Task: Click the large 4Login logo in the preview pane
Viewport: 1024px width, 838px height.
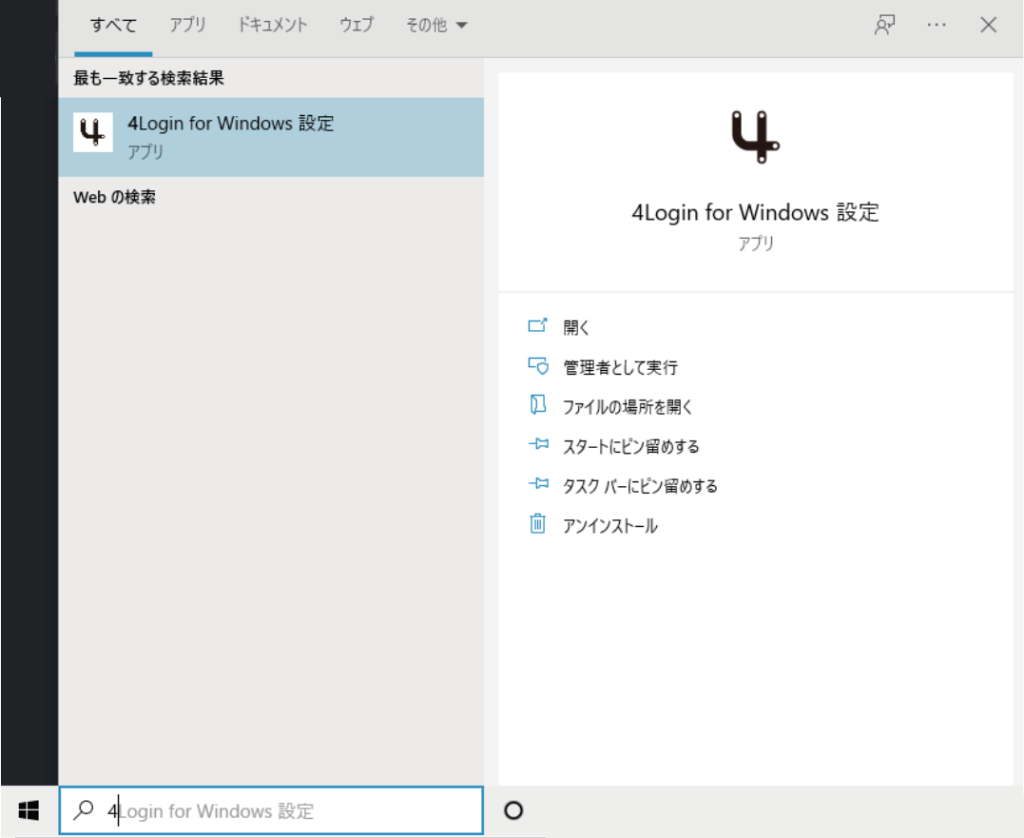Action: 756,137
